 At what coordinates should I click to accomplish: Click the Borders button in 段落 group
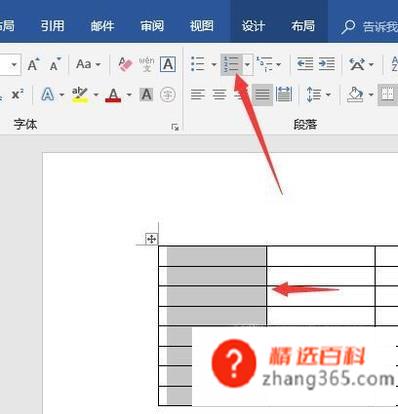pyautogui.click(x=388, y=95)
